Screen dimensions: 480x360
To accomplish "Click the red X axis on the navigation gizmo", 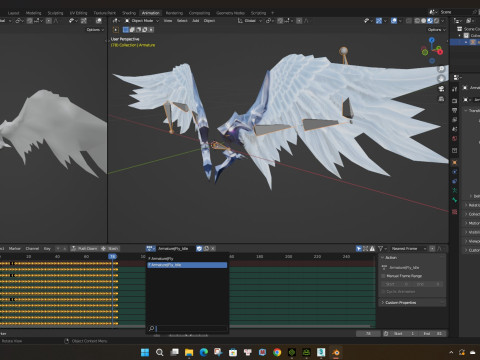I will tap(440, 52).
